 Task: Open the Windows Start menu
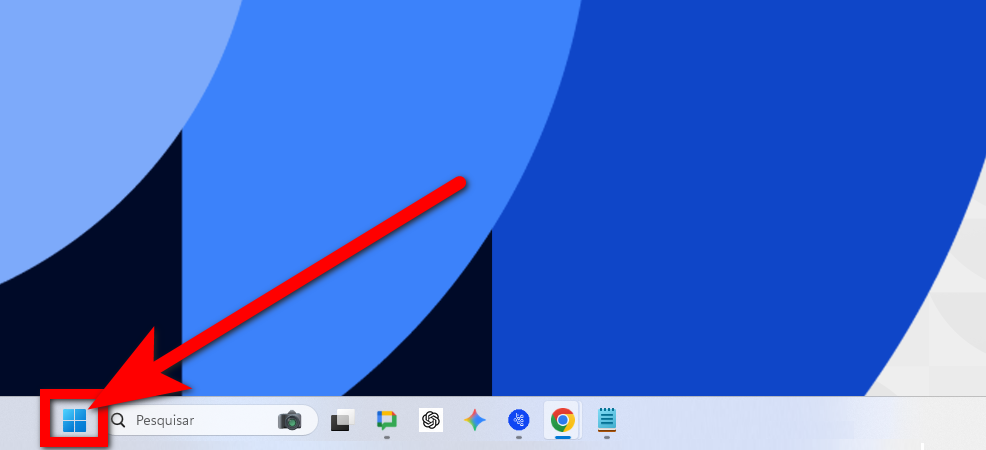[74, 420]
